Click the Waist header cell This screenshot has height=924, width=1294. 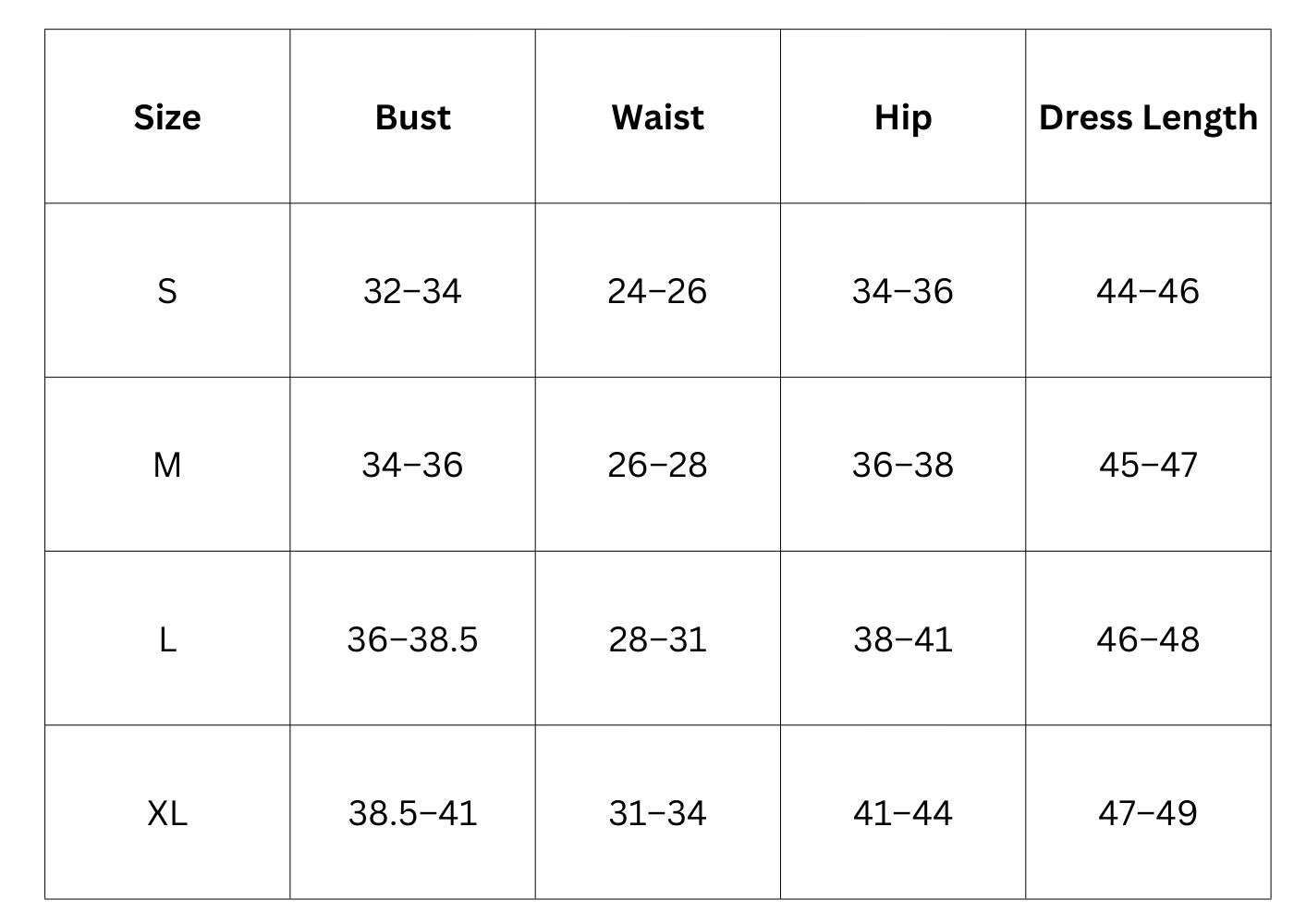point(657,117)
